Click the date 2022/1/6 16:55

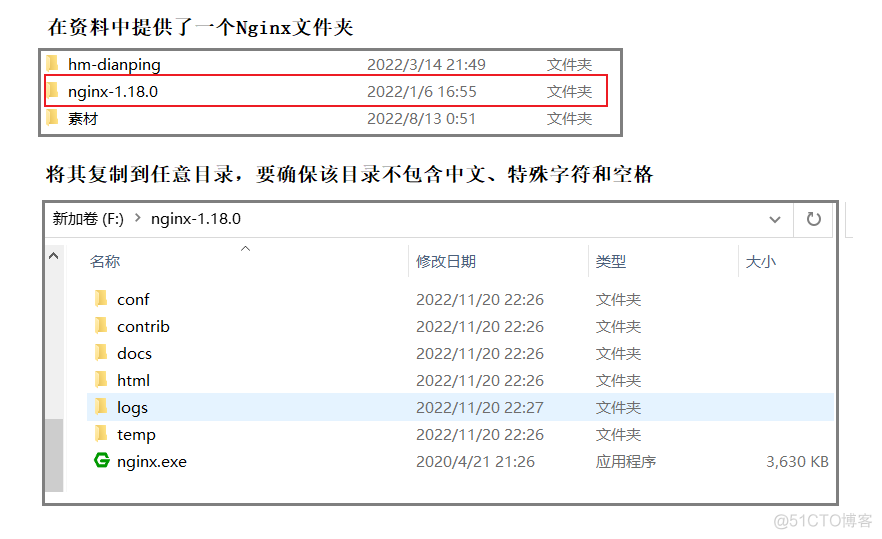point(422,92)
